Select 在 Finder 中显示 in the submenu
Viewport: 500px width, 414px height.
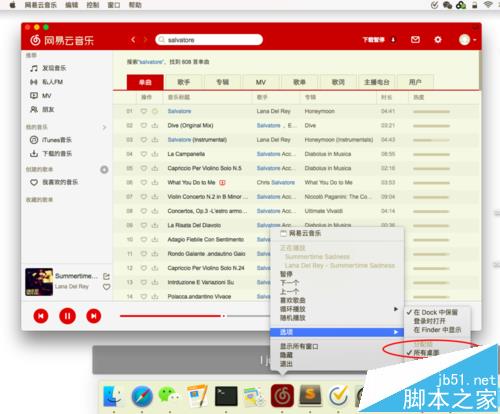(437, 330)
